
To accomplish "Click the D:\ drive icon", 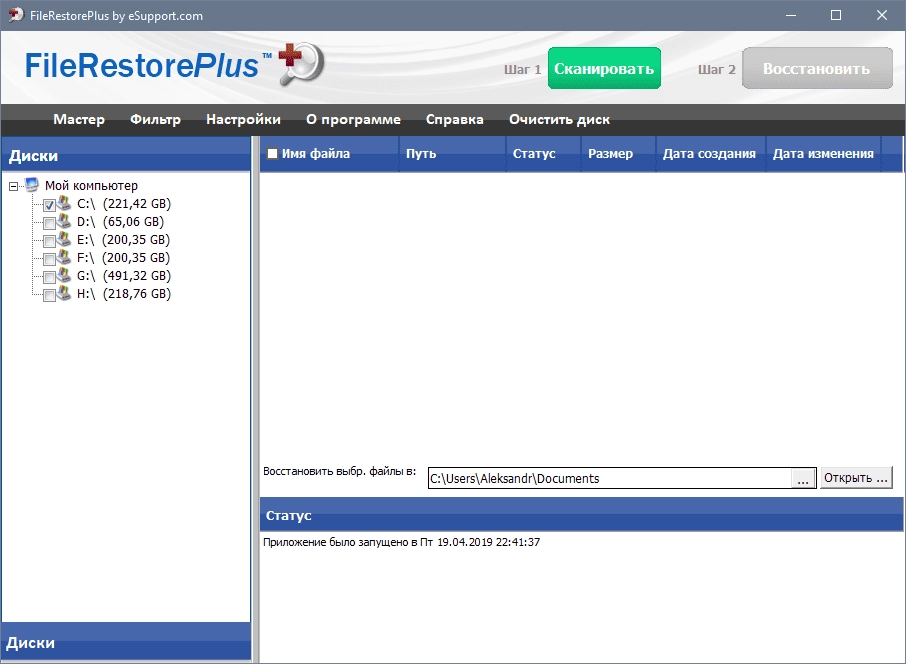I will (x=64, y=221).
